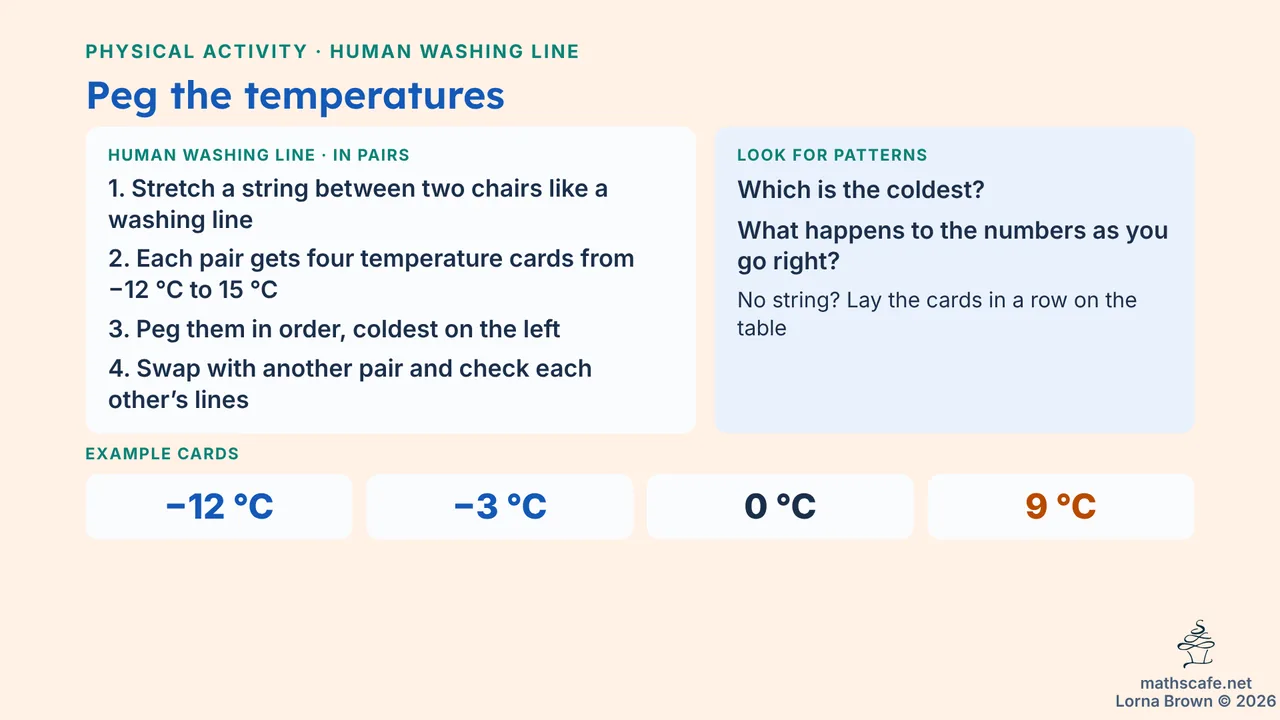The width and height of the screenshot is (1280, 720).
Task: Click the Example Cards label
Action: point(162,454)
